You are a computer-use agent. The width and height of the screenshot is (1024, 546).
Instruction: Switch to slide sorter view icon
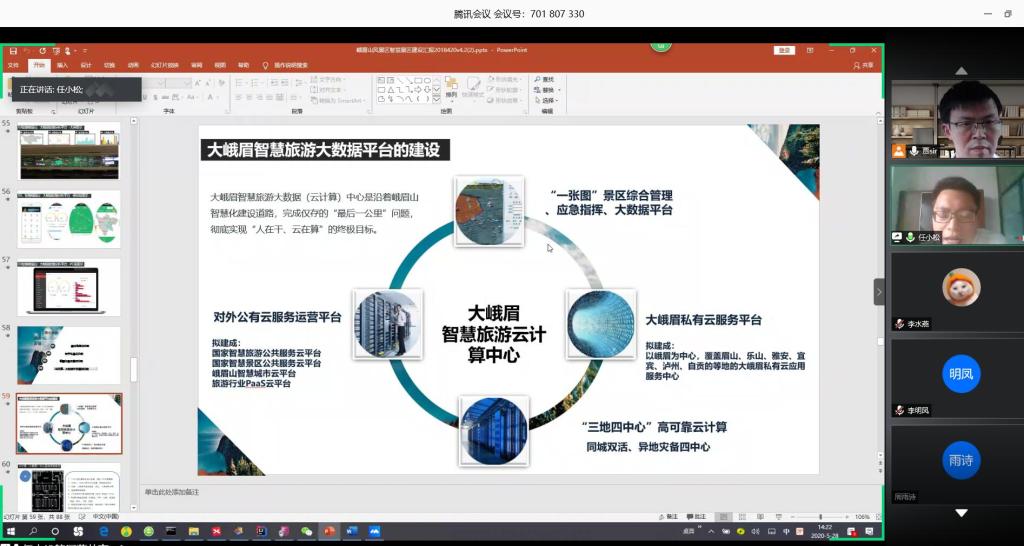tap(741, 517)
